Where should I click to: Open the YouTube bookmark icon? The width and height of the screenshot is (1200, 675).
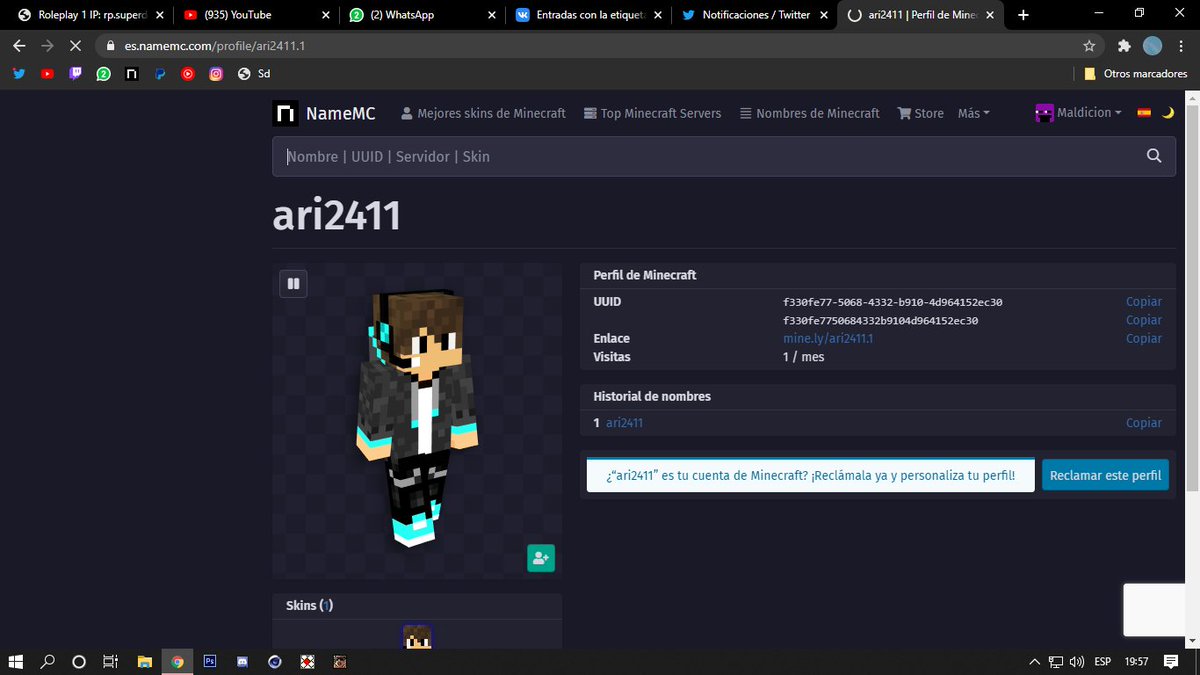coord(47,73)
